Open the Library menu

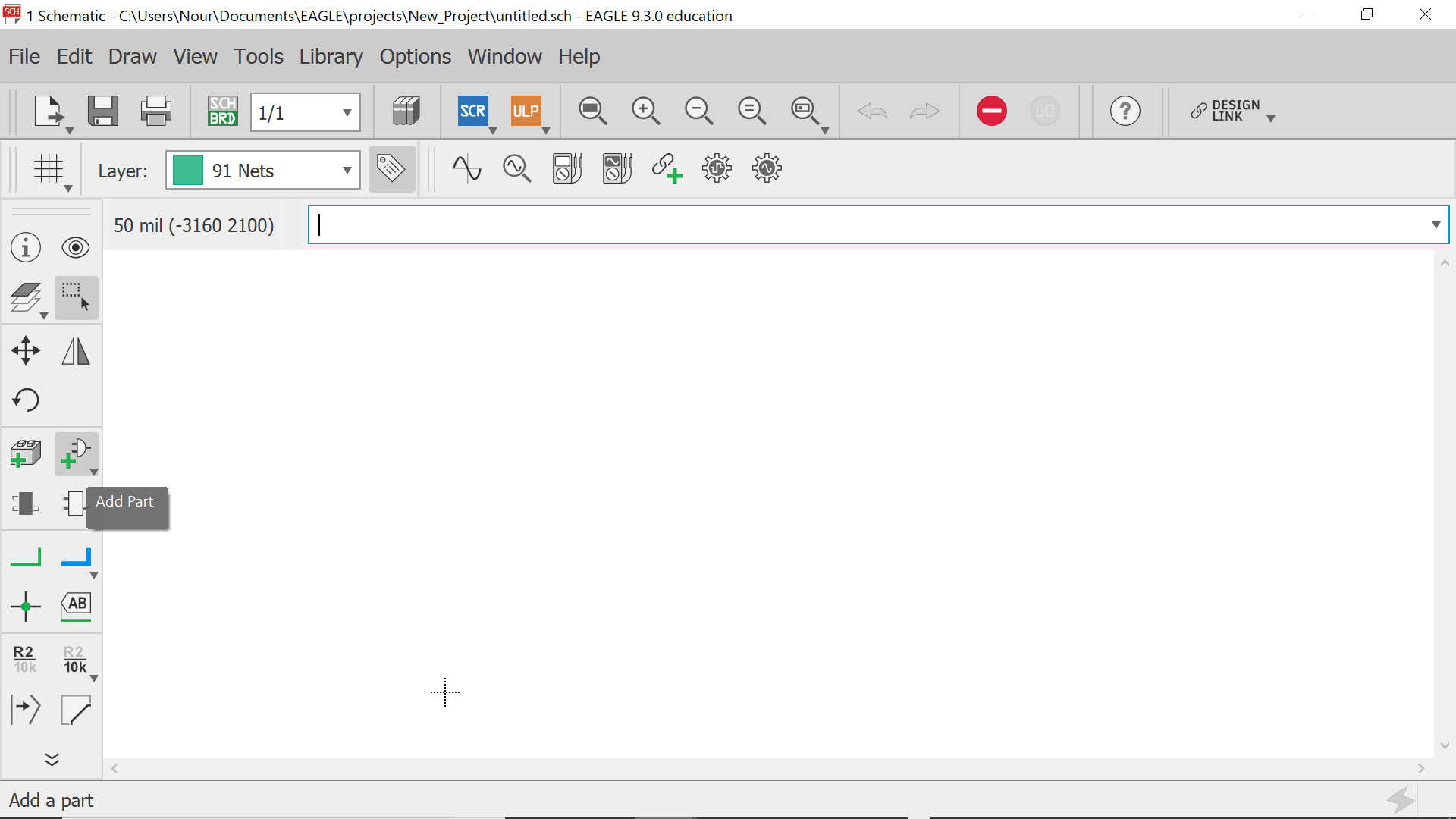[x=331, y=57]
